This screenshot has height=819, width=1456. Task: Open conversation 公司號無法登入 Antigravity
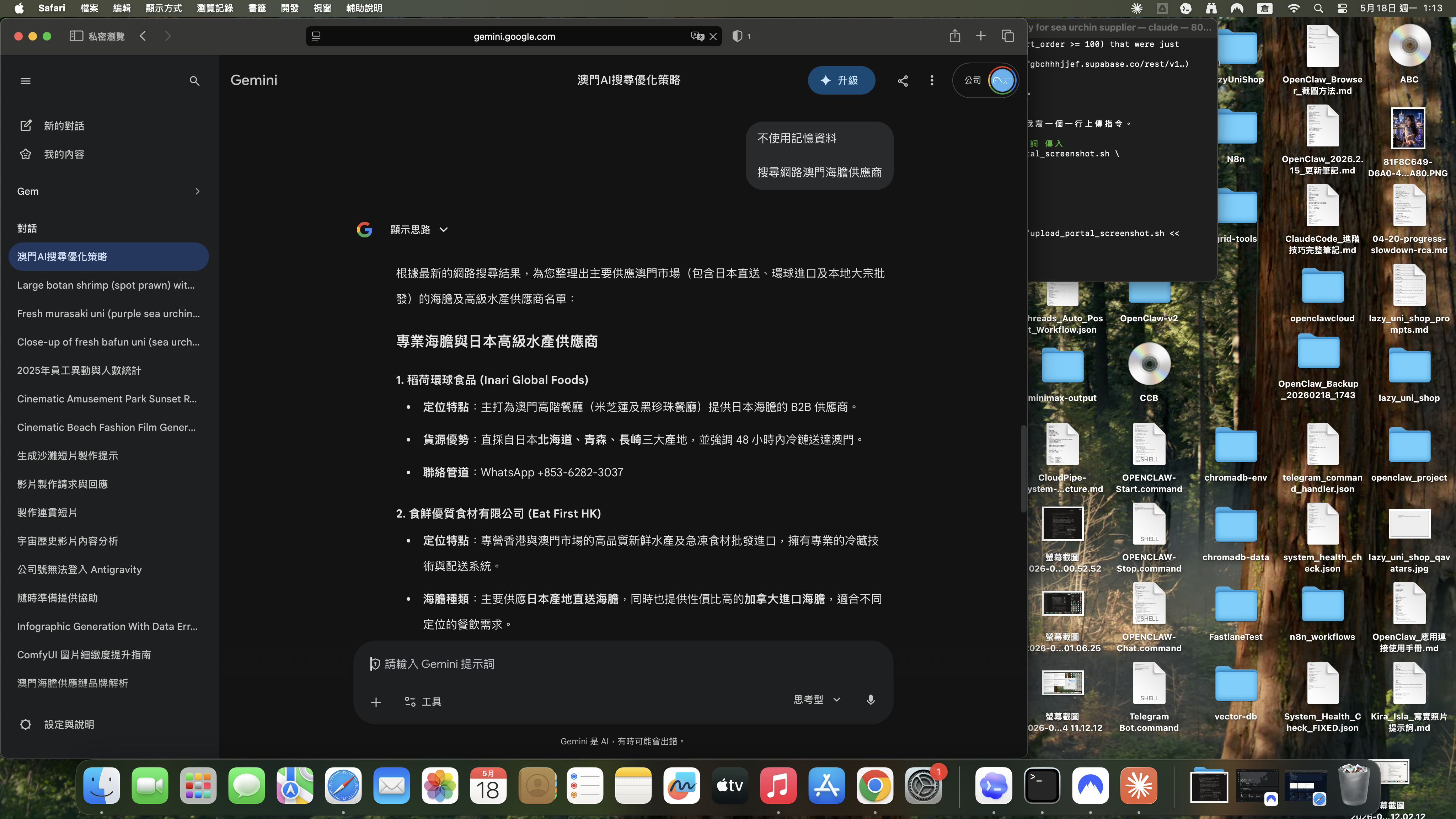tap(108, 569)
